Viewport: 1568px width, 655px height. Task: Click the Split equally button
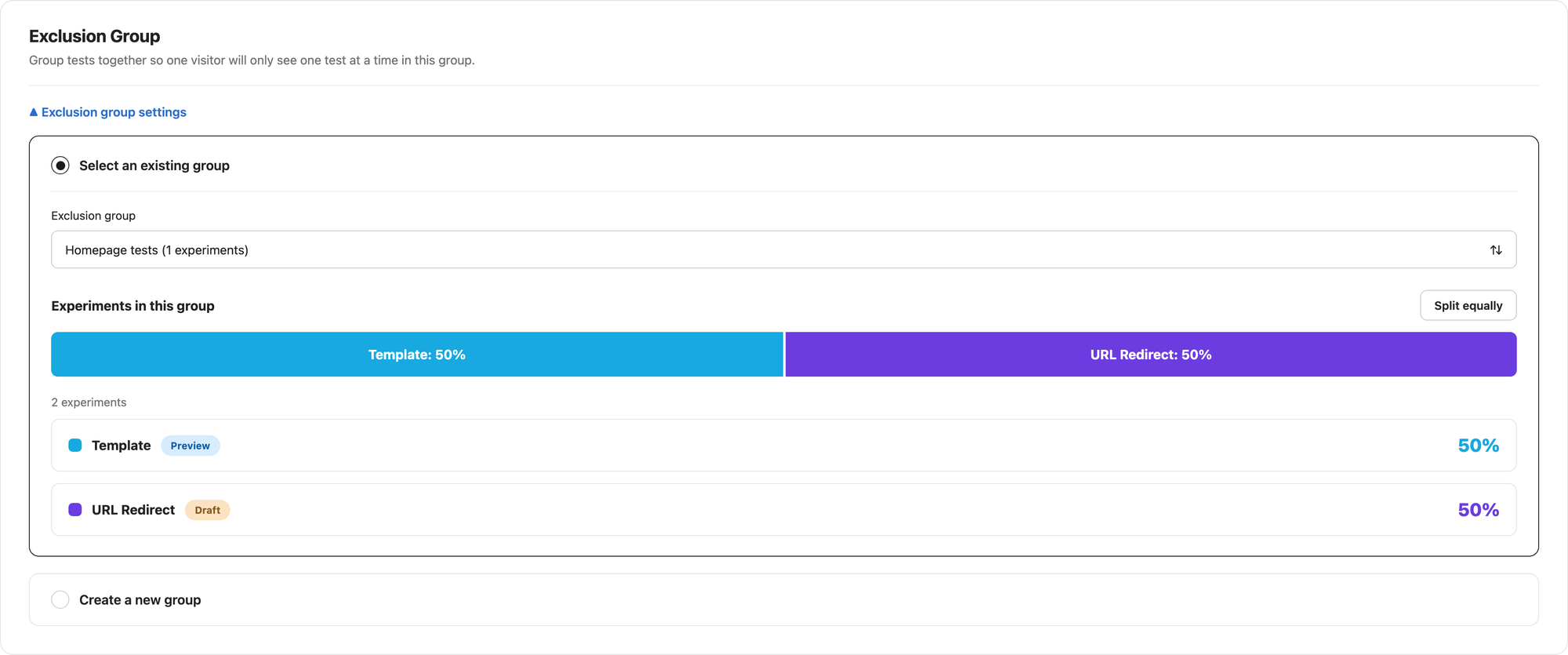(x=1468, y=305)
